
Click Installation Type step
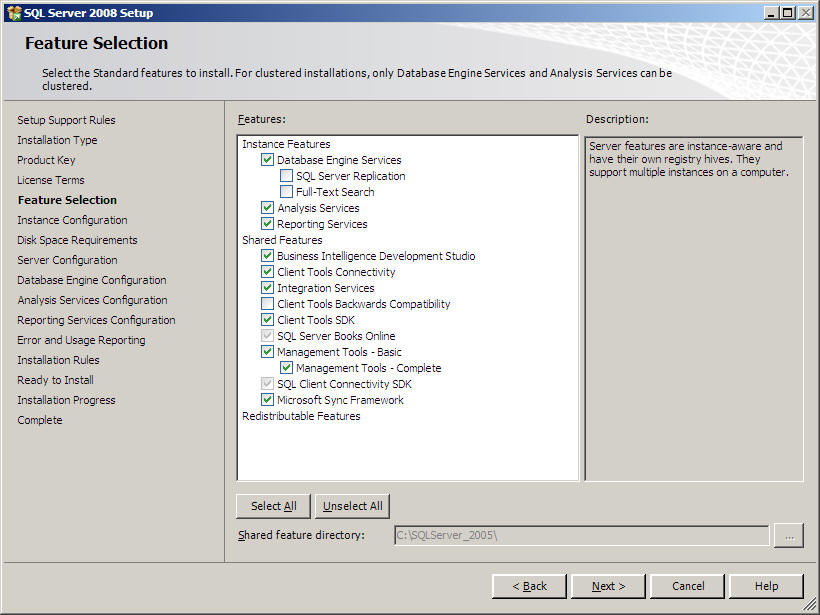click(x=57, y=140)
